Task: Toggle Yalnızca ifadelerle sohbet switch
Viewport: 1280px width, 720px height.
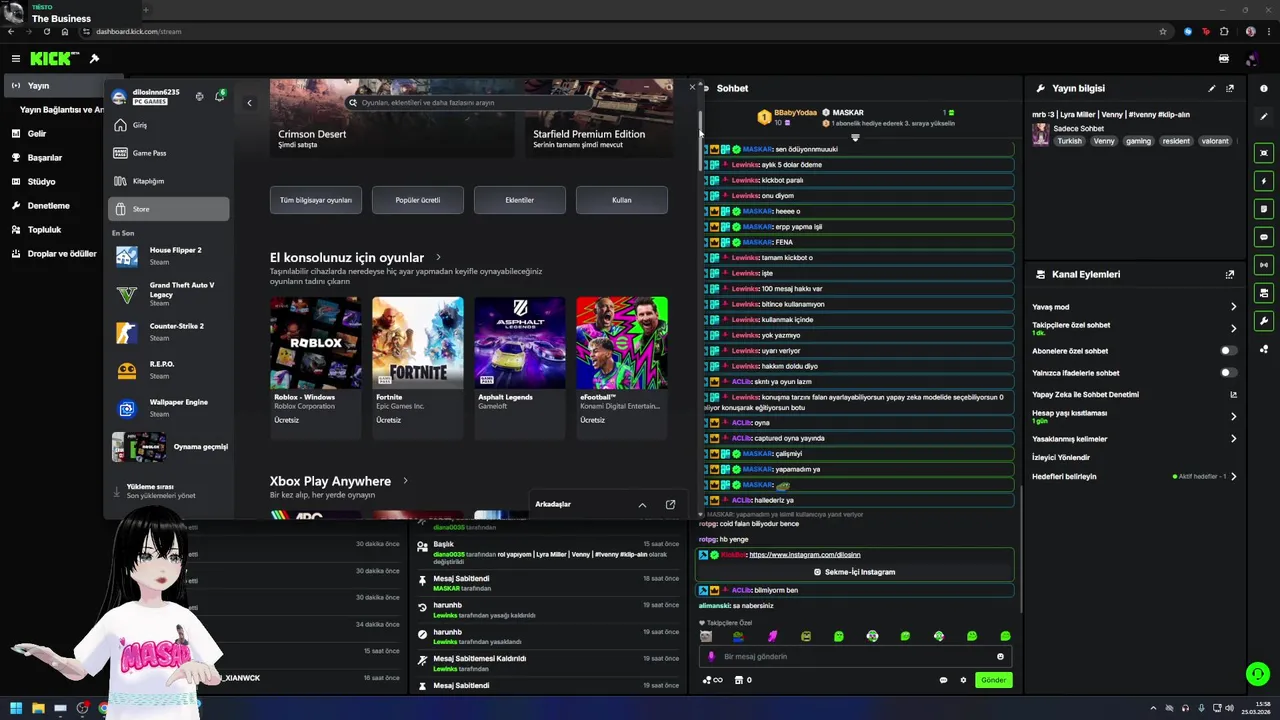Action: click(1229, 373)
